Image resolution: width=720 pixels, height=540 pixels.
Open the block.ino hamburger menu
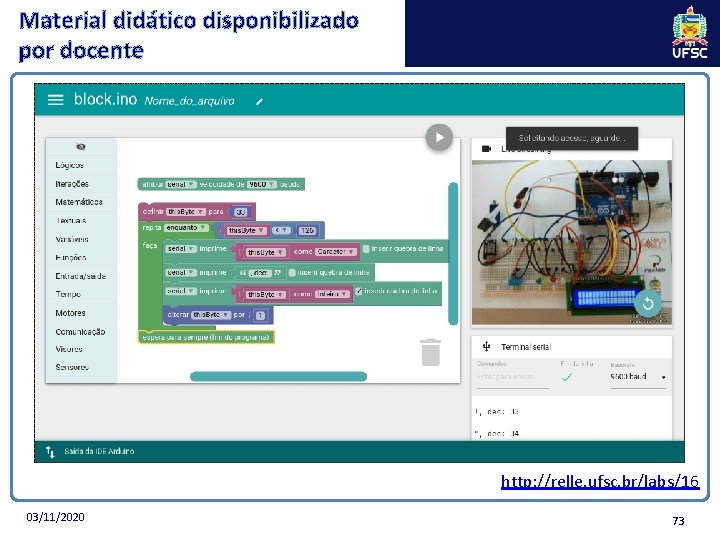(56, 100)
